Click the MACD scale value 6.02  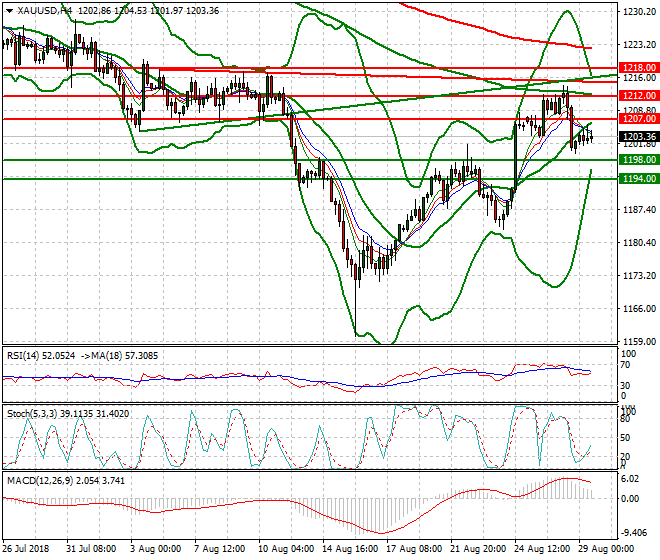coord(630,479)
